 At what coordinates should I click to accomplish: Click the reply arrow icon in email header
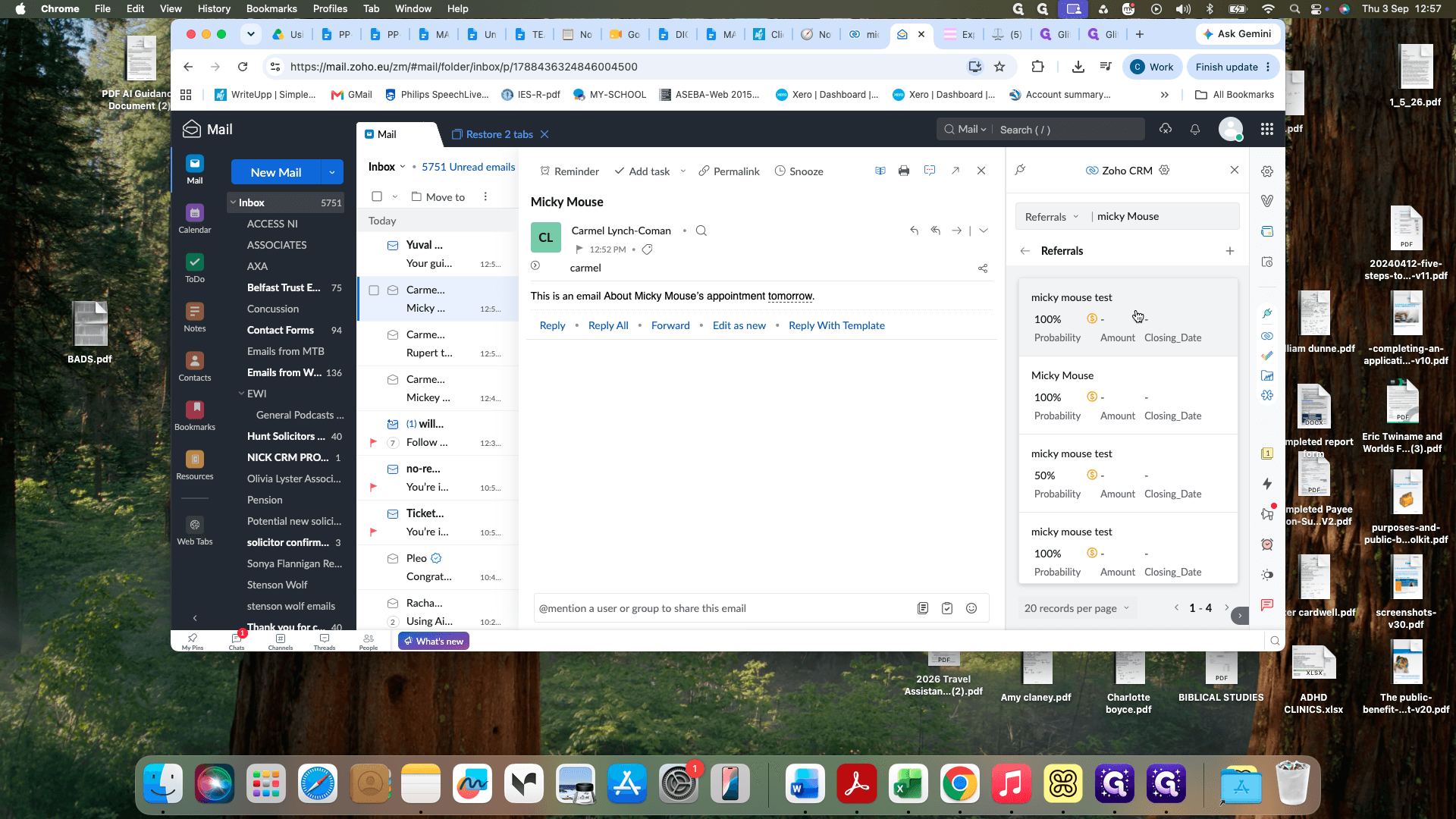[914, 231]
